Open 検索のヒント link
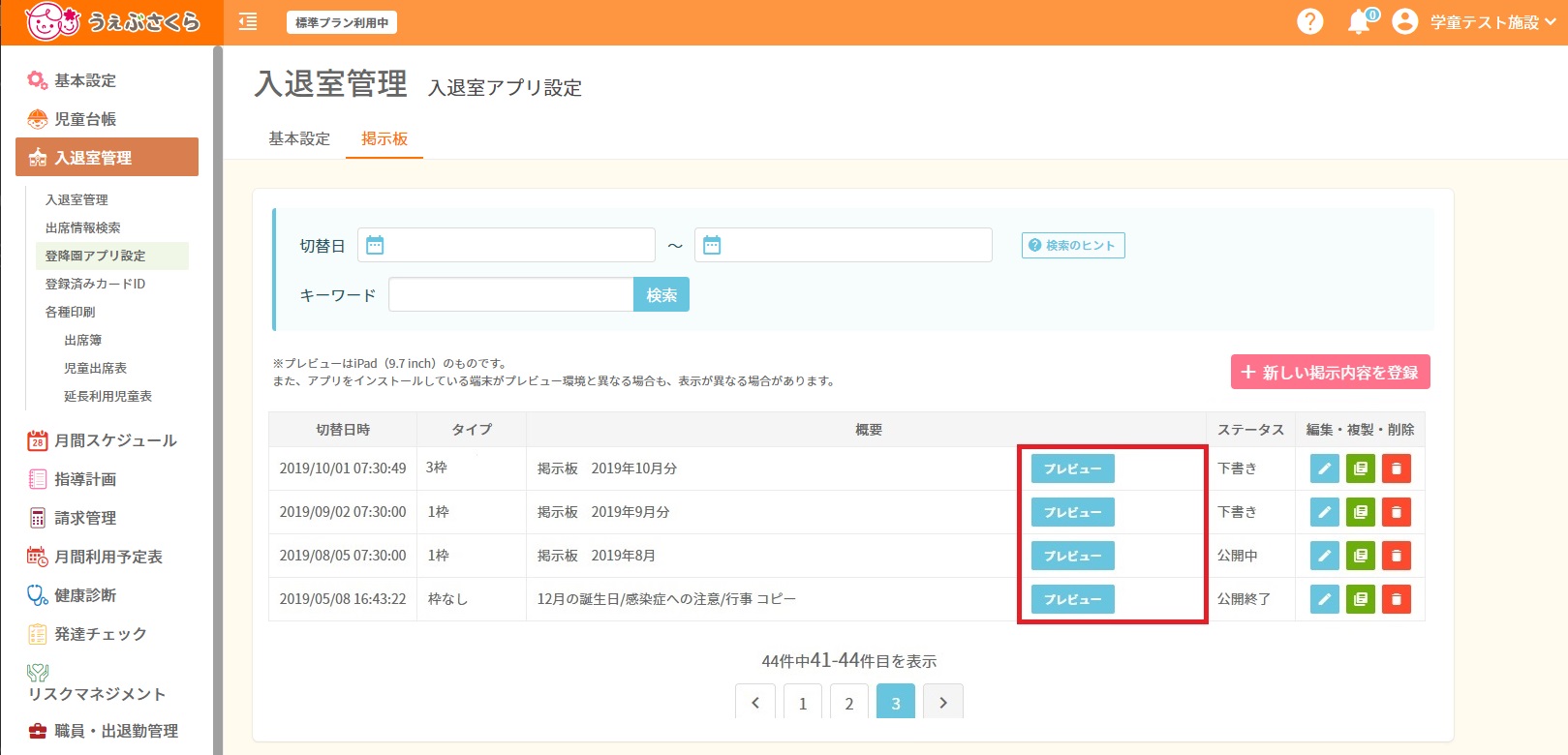The image size is (1568, 755). tap(1073, 245)
